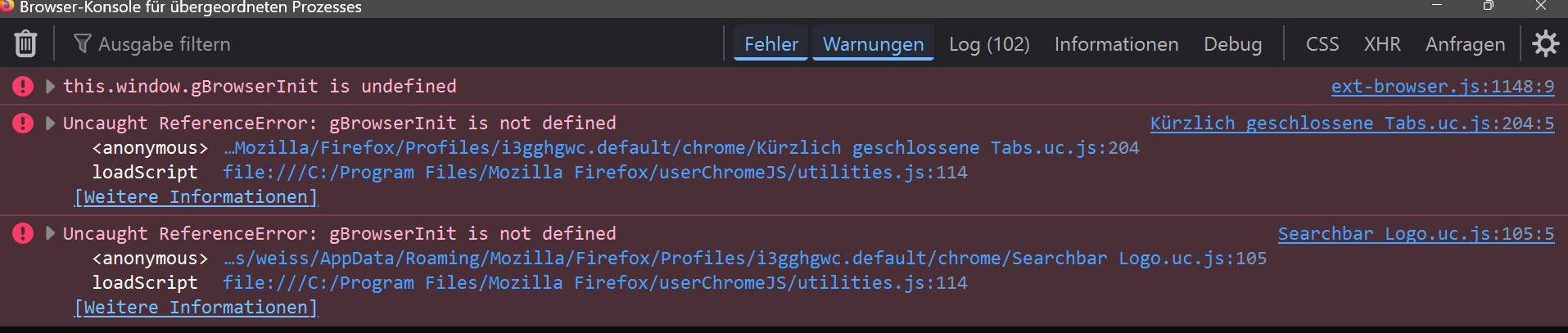Open Searchbar Logo.uc.js:105:5 source link

[x=1416, y=233]
